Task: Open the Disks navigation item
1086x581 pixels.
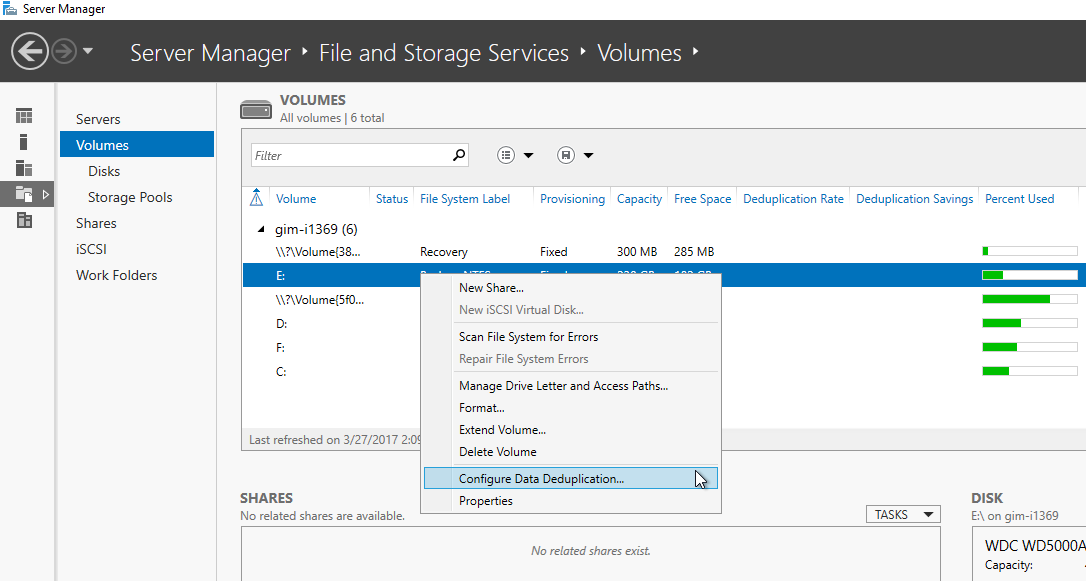Action: [x=104, y=171]
